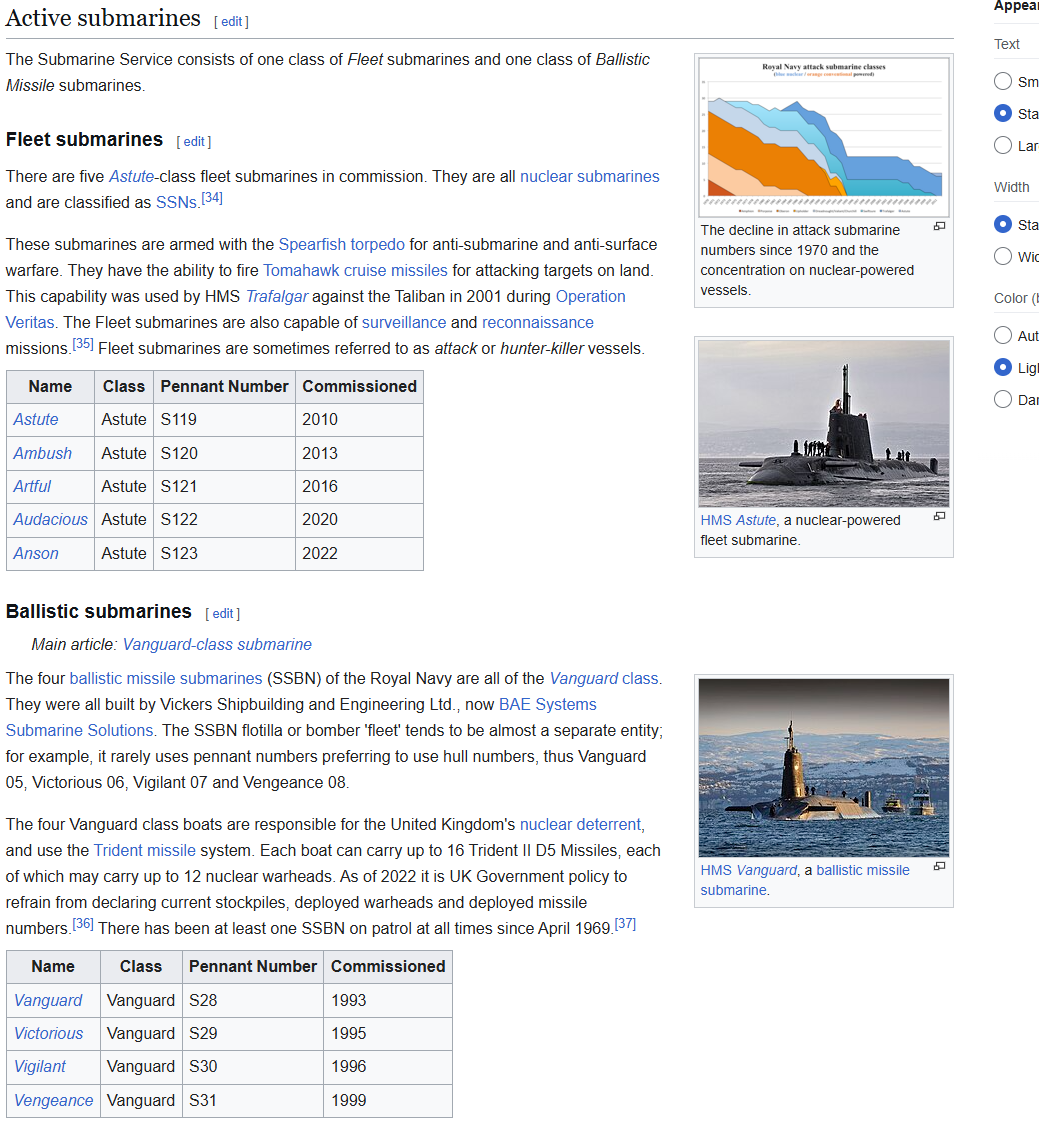The width and height of the screenshot is (1039, 1143).
Task: Open the Astute-class link in fleet paragraph
Action: [x=131, y=176]
